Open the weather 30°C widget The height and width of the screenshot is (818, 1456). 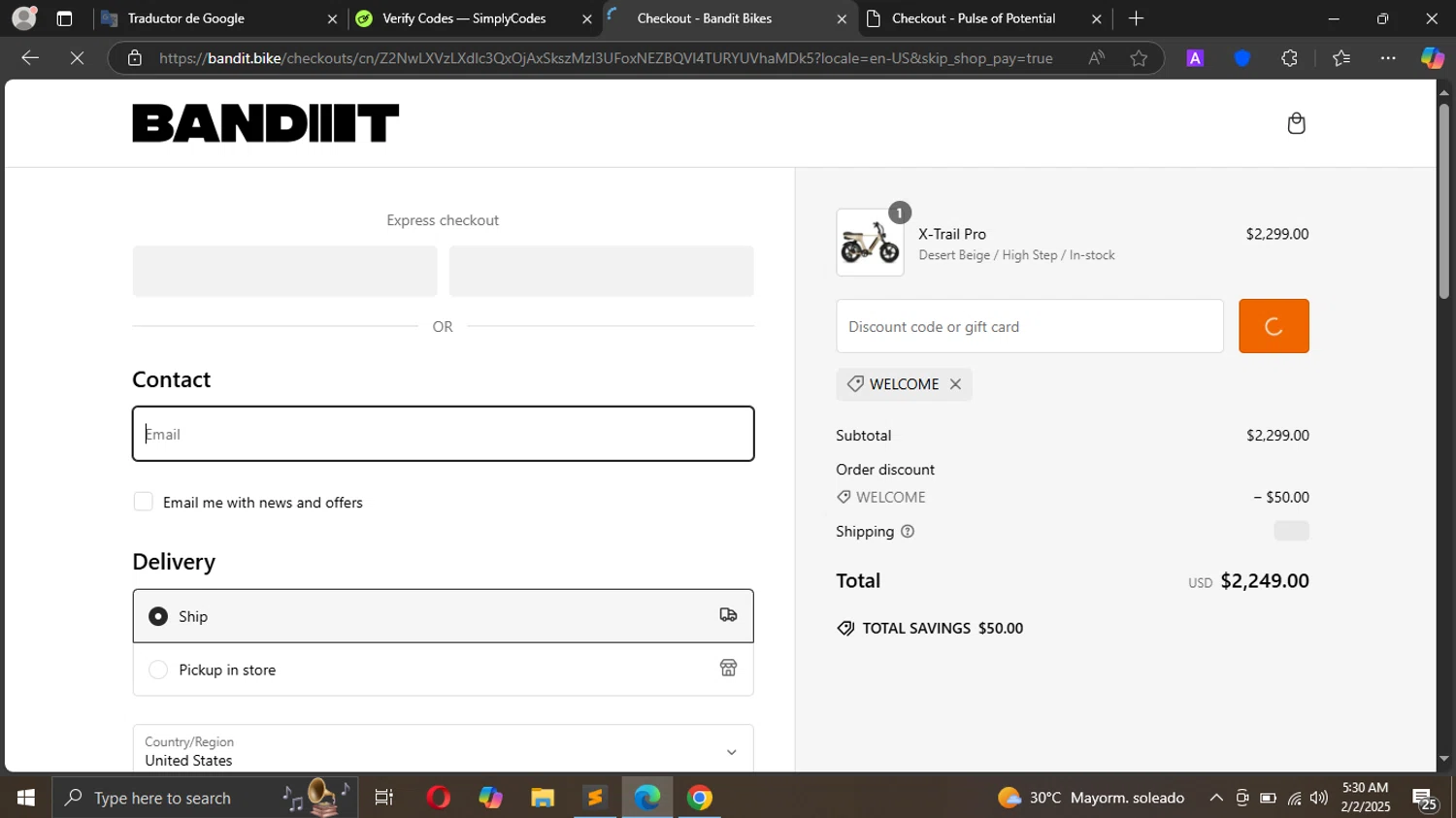click(1091, 798)
